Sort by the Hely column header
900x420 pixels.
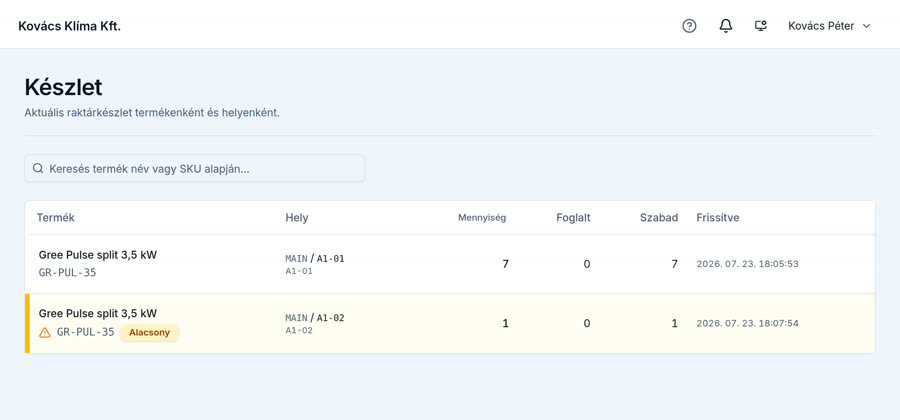pos(297,217)
